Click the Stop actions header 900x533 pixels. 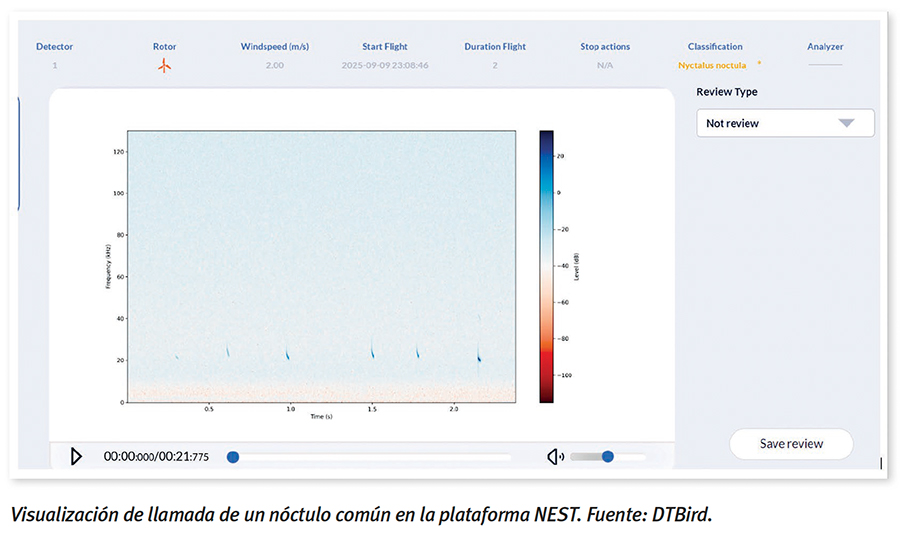[605, 46]
